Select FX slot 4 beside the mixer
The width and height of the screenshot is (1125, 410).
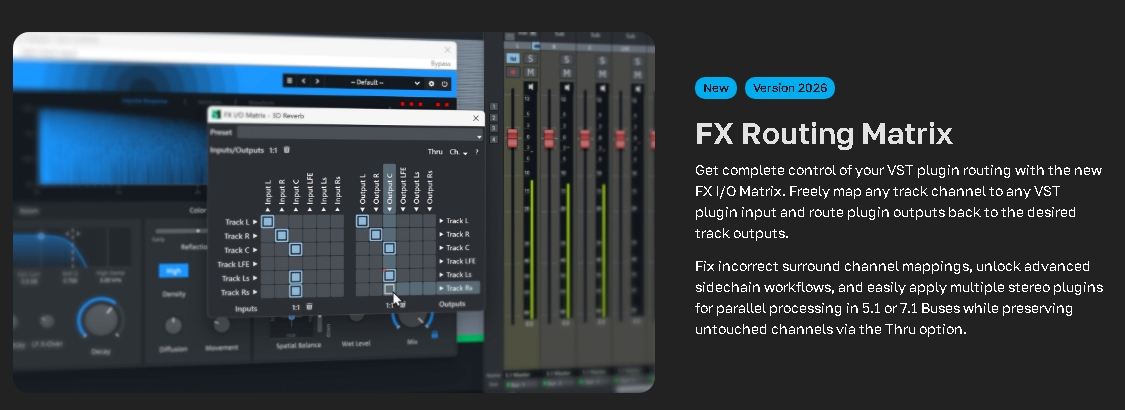point(494,139)
